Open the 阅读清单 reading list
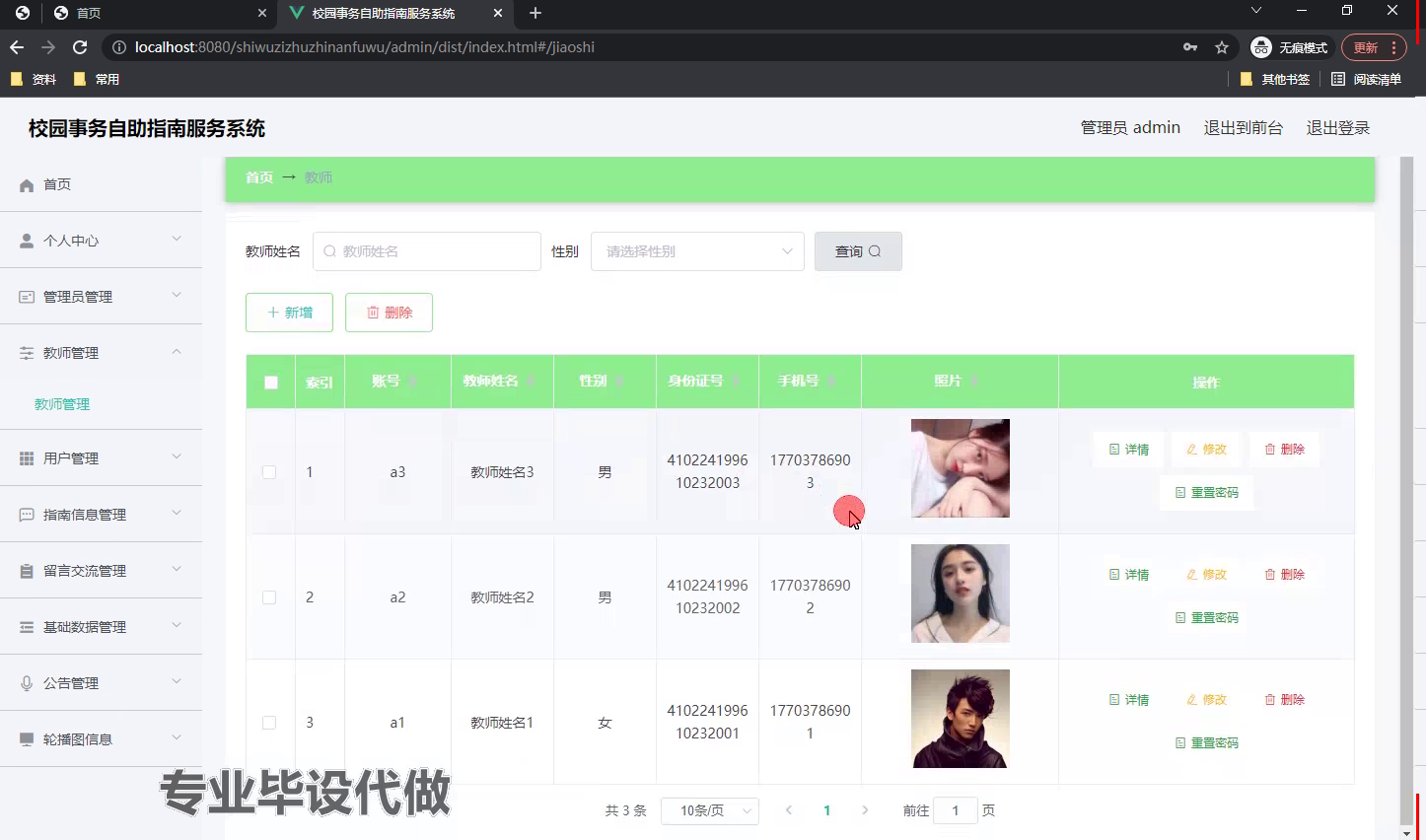 click(x=1366, y=80)
